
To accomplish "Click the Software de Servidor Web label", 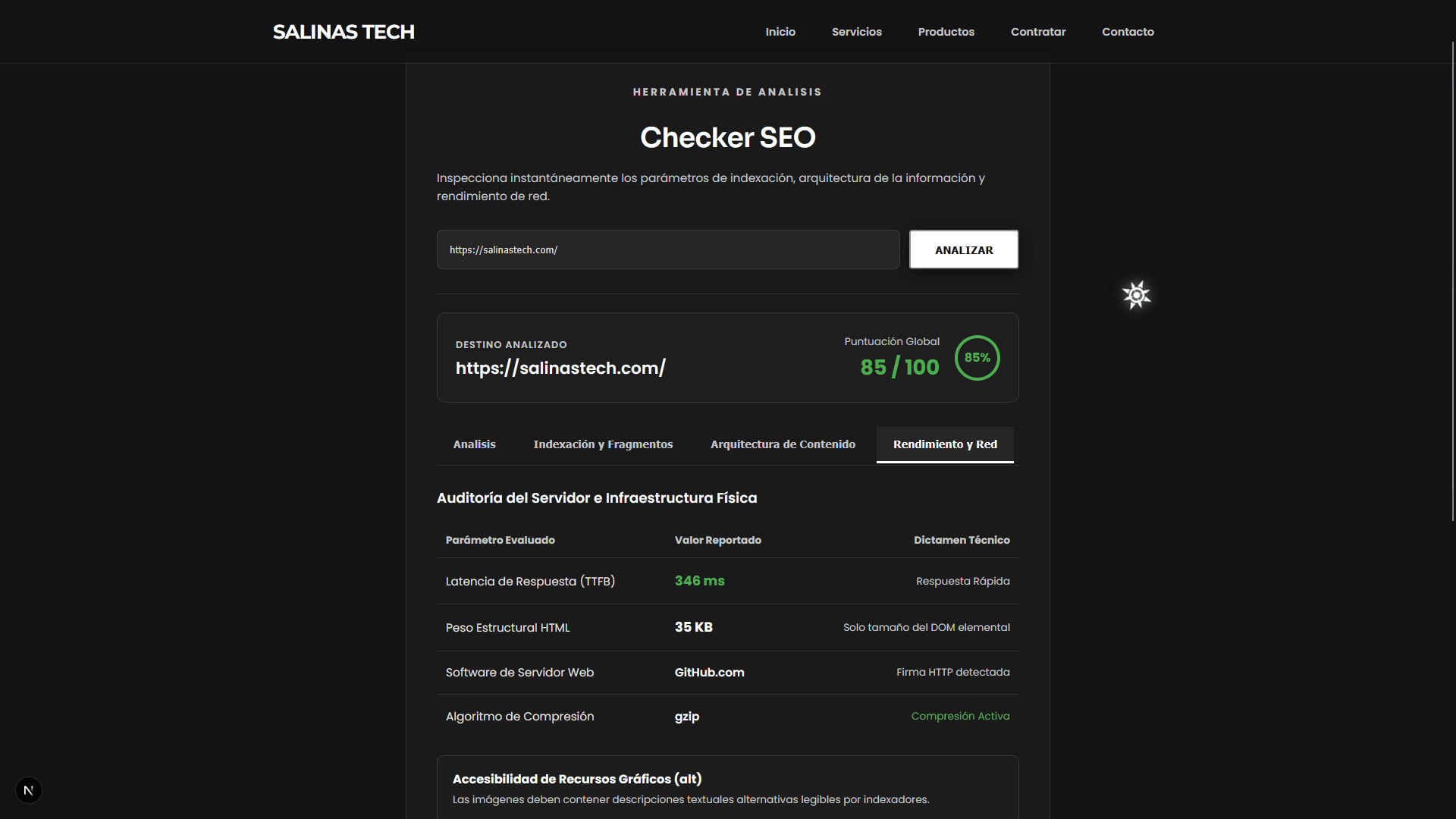I will coord(519,673).
